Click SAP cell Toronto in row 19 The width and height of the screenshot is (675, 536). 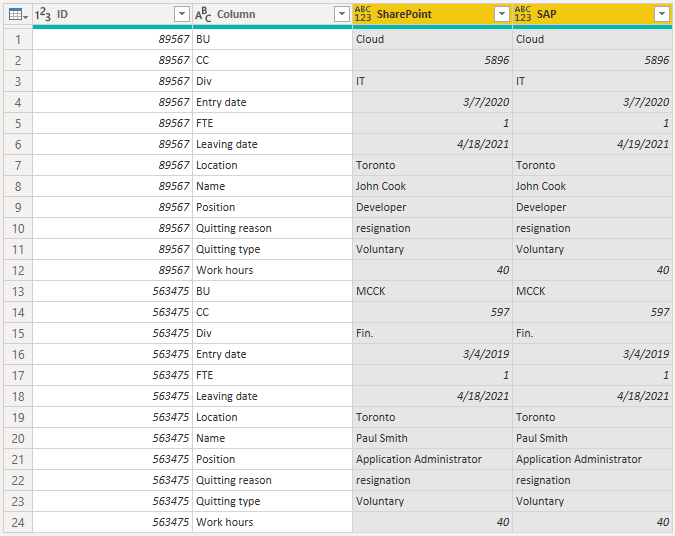[x=592, y=417]
